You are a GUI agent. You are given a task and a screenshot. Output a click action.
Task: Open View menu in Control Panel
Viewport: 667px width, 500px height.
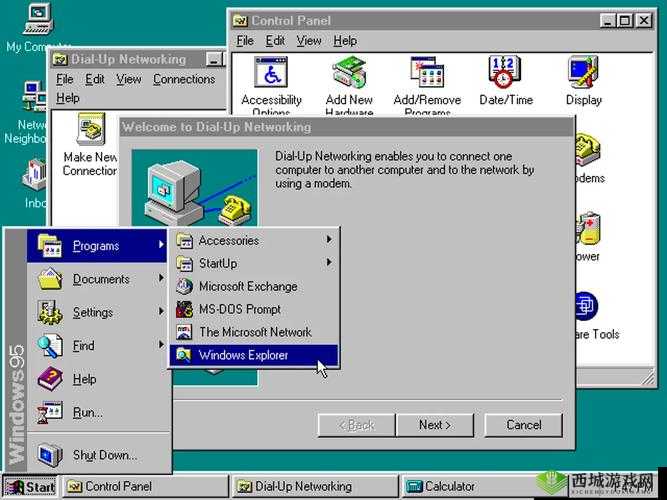tap(308, 41)
